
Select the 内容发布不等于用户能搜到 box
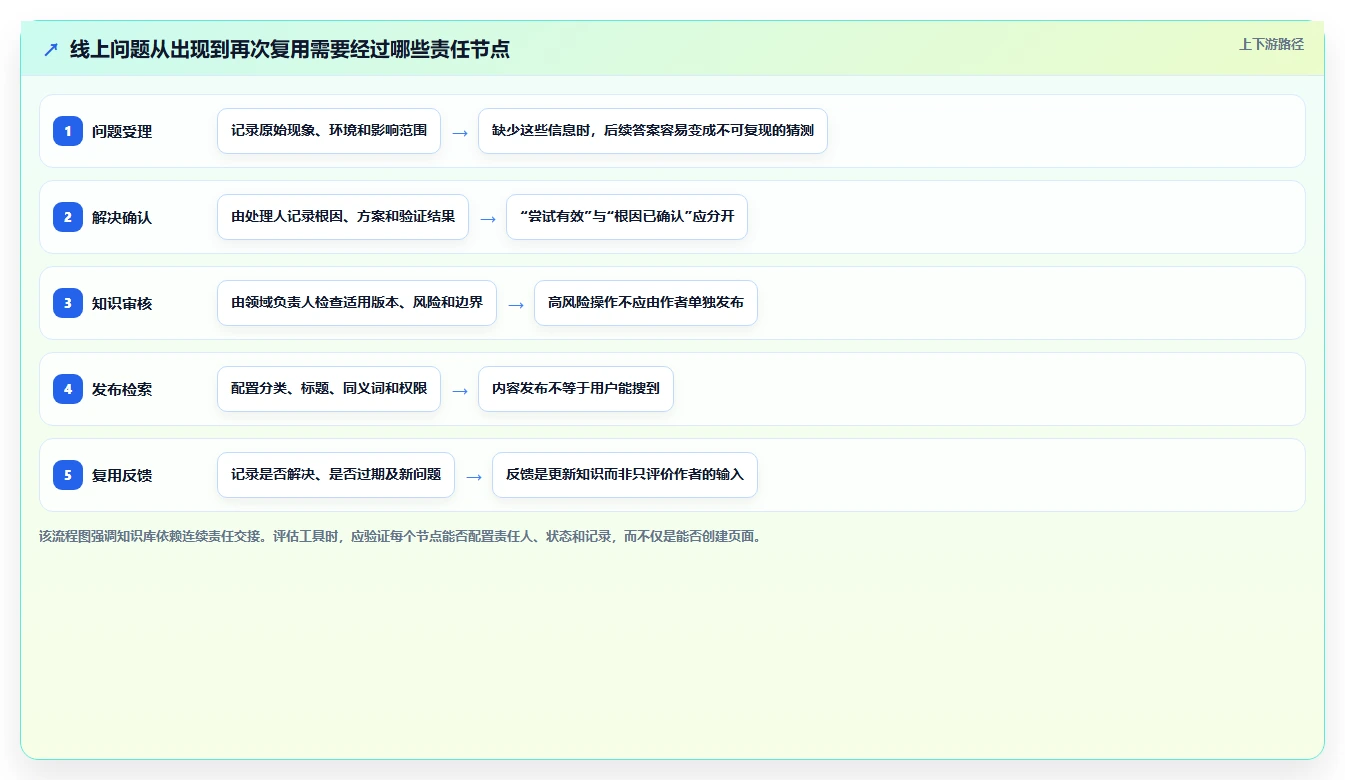(x=576, y=389)
